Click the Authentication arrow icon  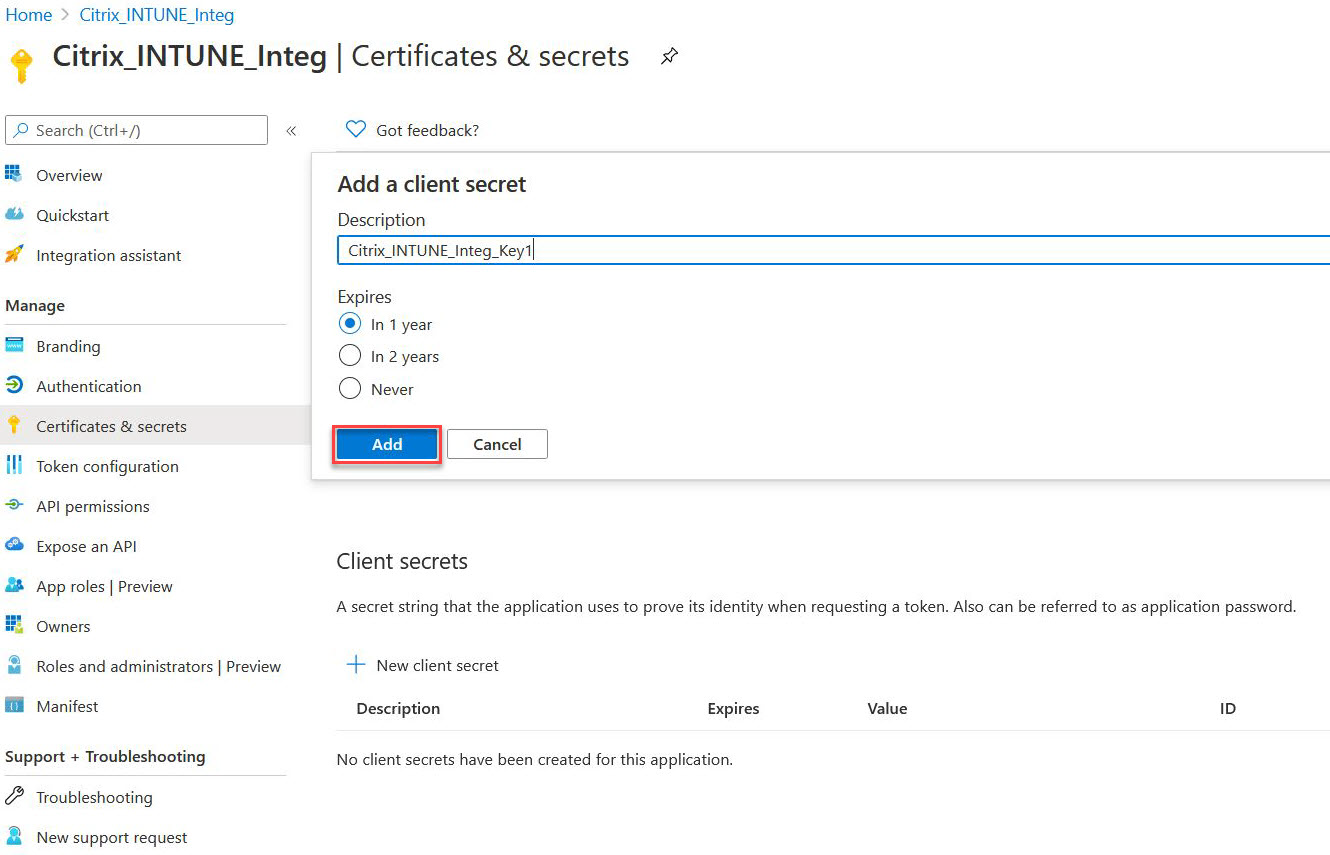pos(14,386)
